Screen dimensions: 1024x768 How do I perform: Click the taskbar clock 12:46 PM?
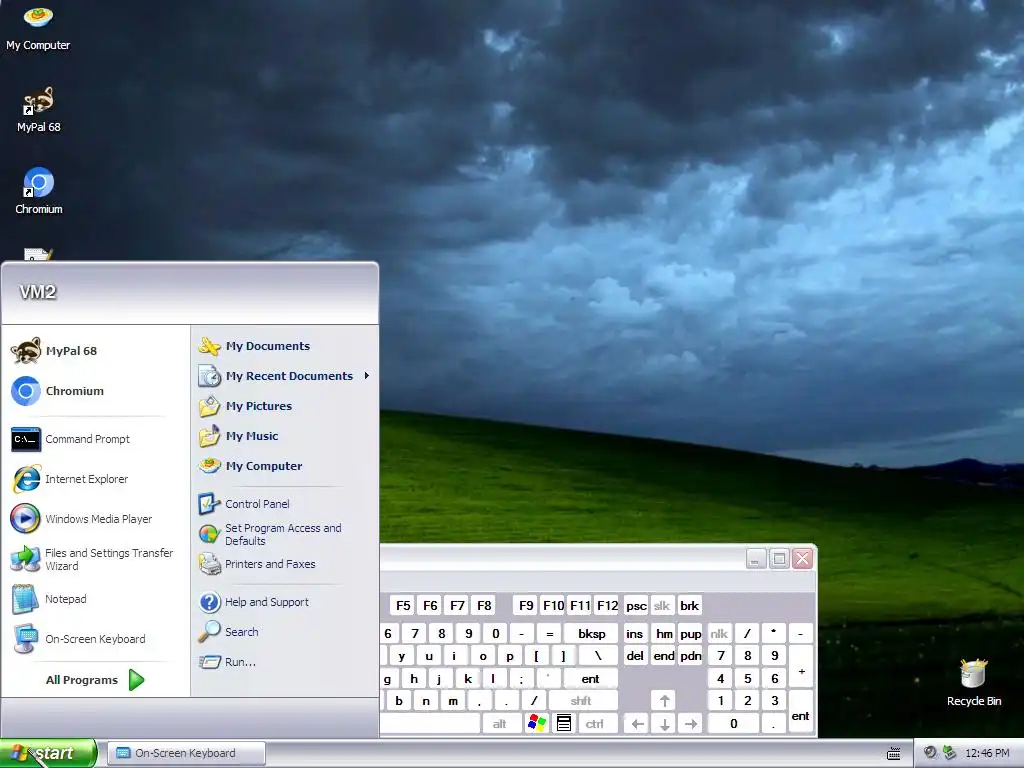click(987, 753)
